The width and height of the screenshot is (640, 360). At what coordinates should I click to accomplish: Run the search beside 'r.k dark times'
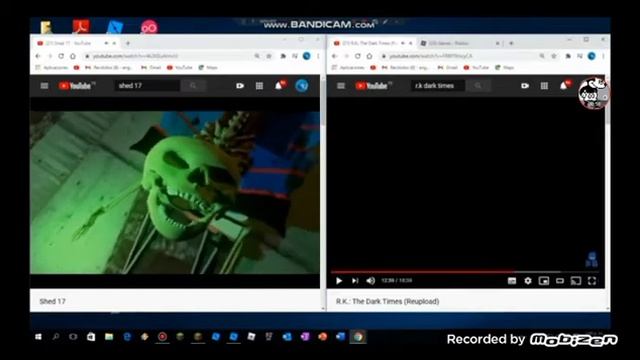click(478, 86)
